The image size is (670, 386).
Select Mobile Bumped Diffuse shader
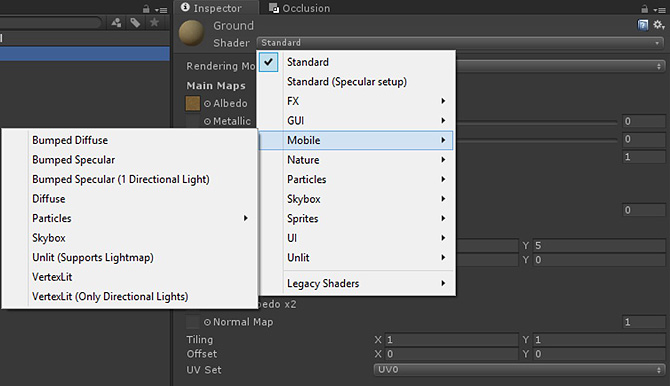[130, 140]
